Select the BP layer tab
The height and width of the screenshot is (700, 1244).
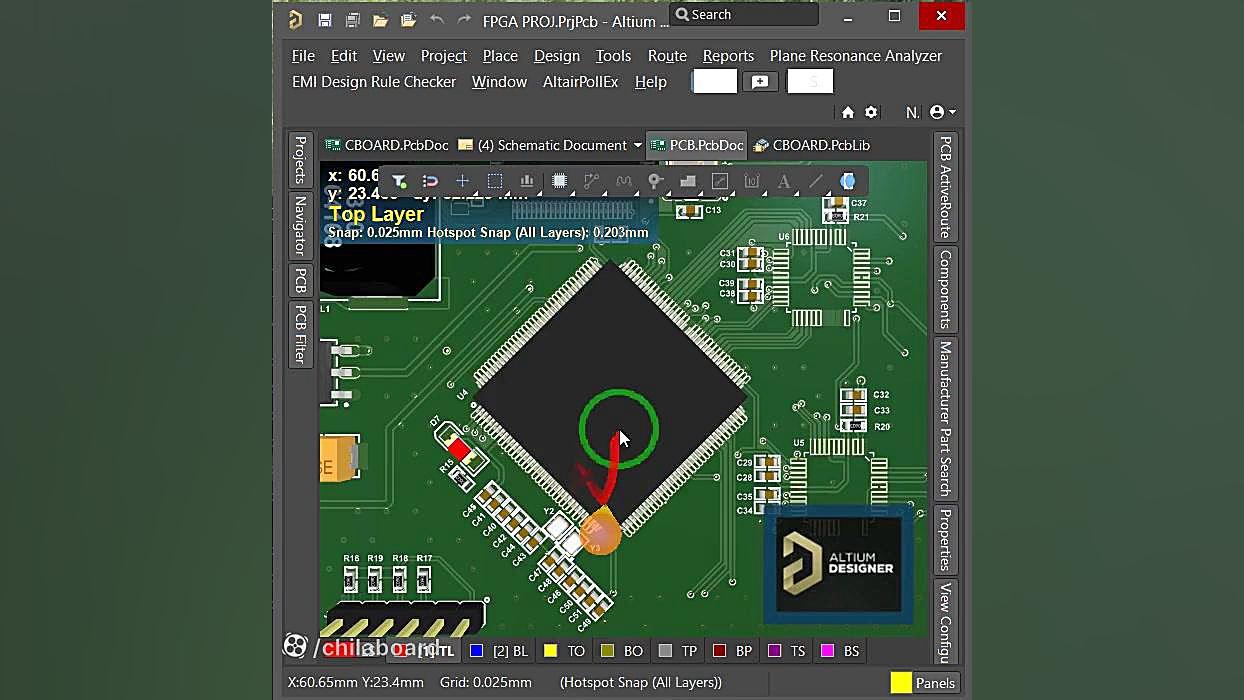pos(732,651)
